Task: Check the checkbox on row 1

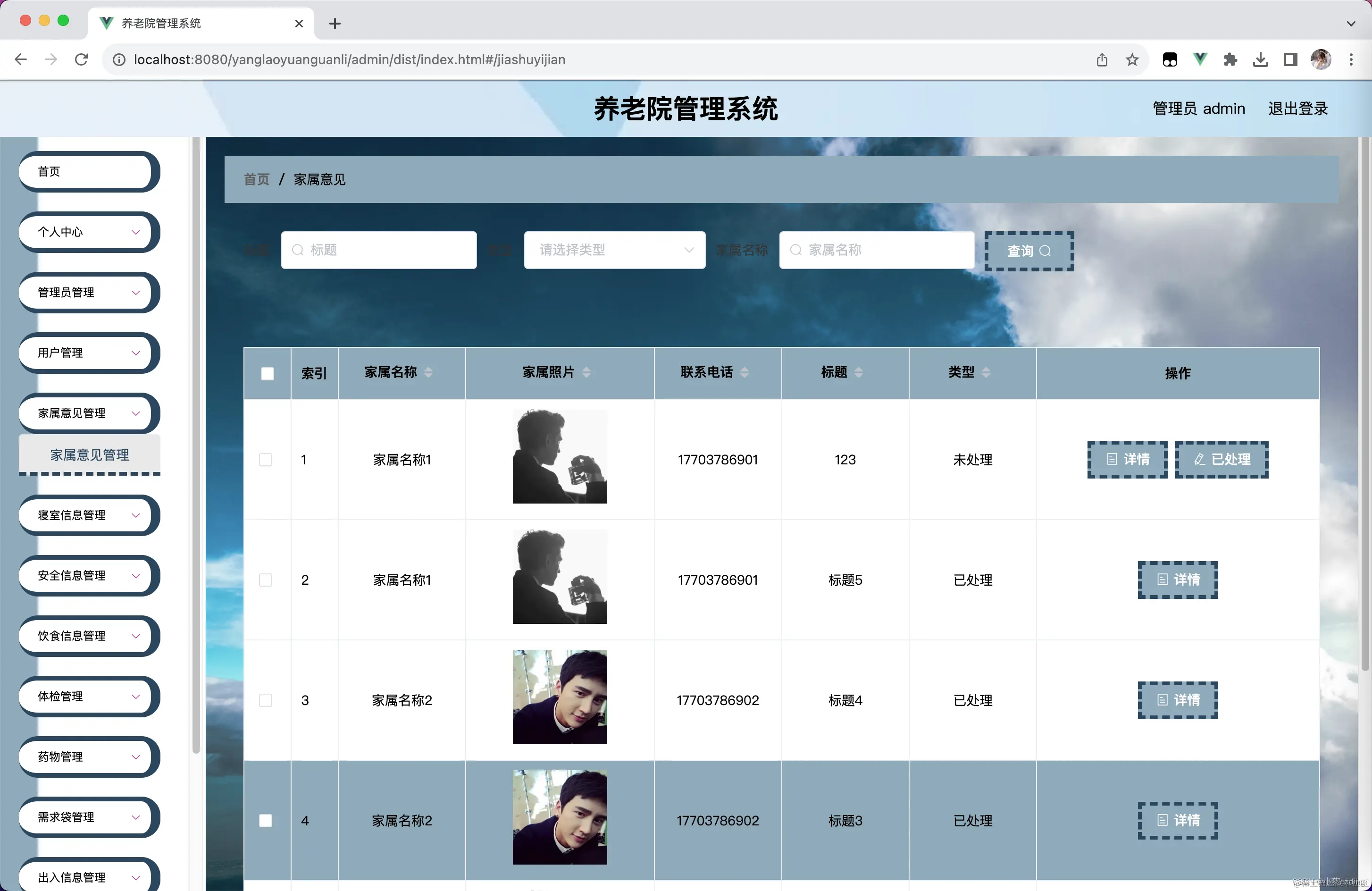Action: 266,460
